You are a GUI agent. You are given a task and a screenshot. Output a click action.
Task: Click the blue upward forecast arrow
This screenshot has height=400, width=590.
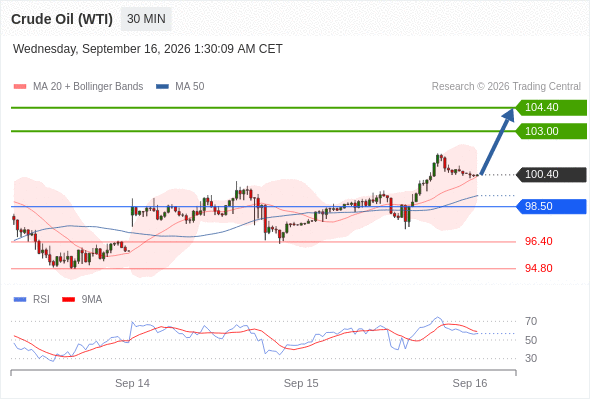point(497,142)
